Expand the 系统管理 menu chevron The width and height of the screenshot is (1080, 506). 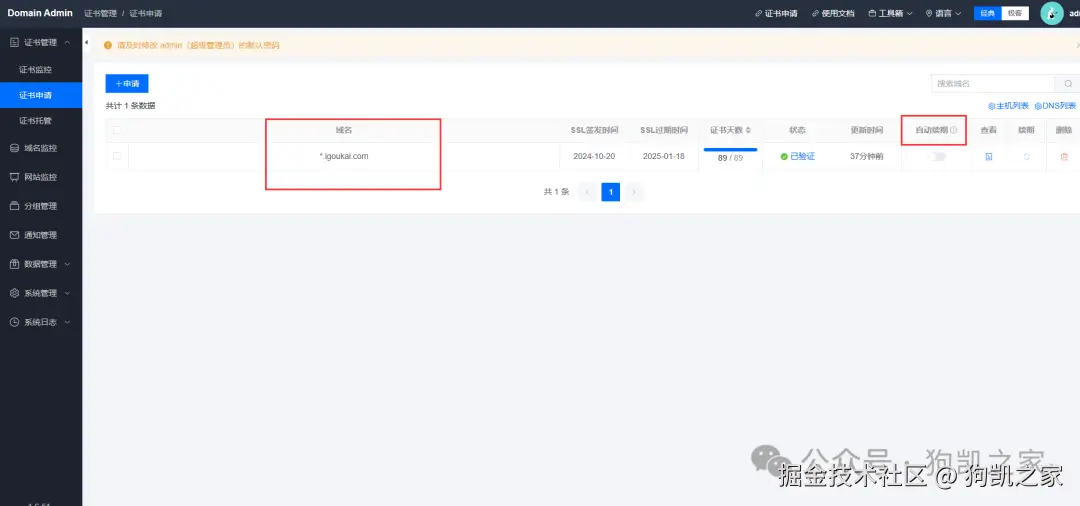pos(67,293)
